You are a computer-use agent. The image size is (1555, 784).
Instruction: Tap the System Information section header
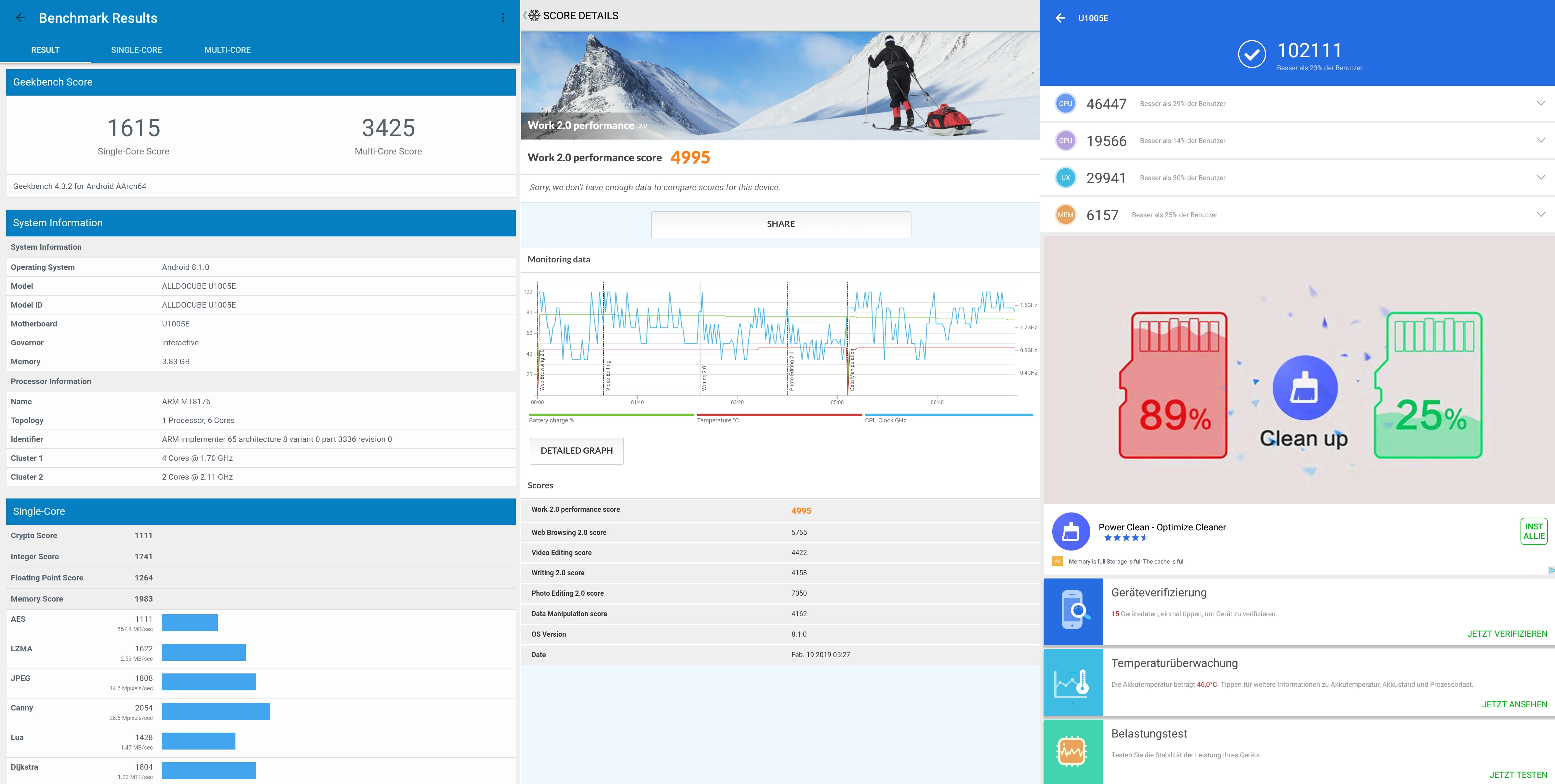pyautogui.click(x=261, y=223)
